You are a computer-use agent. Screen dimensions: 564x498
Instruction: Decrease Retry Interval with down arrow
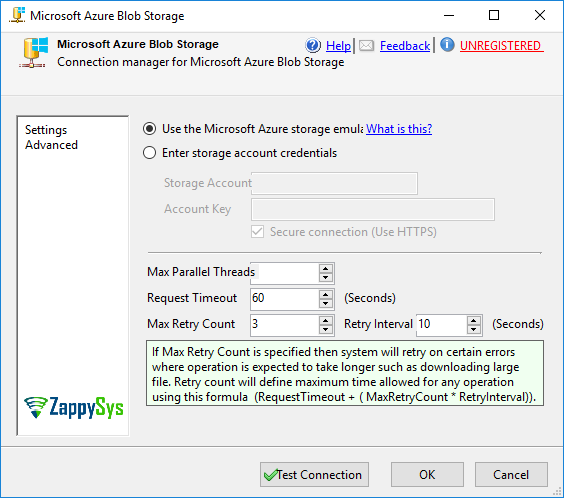(474, 330)
